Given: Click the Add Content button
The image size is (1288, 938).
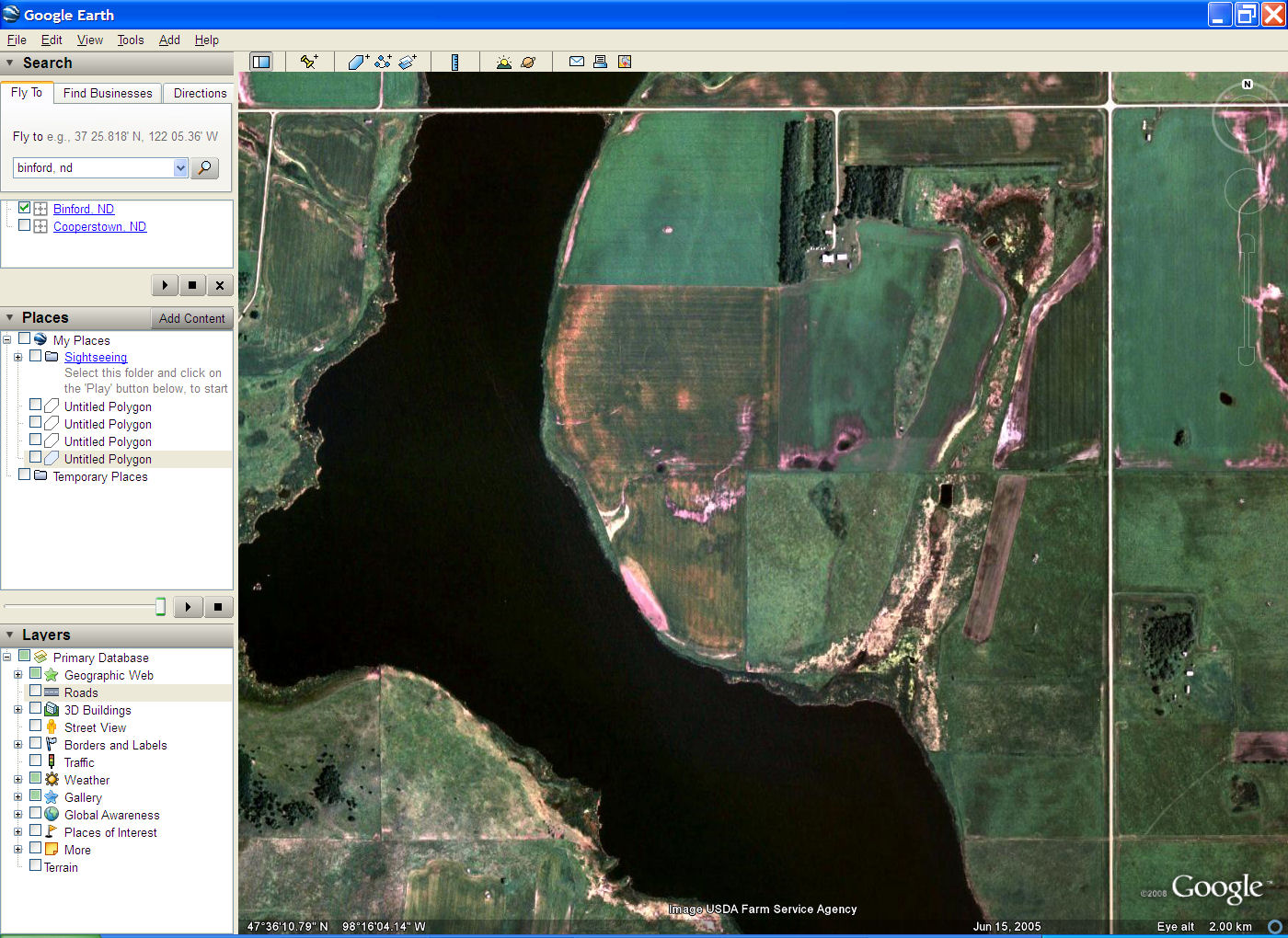Looking at the screenshot, I should pos(191,318).
